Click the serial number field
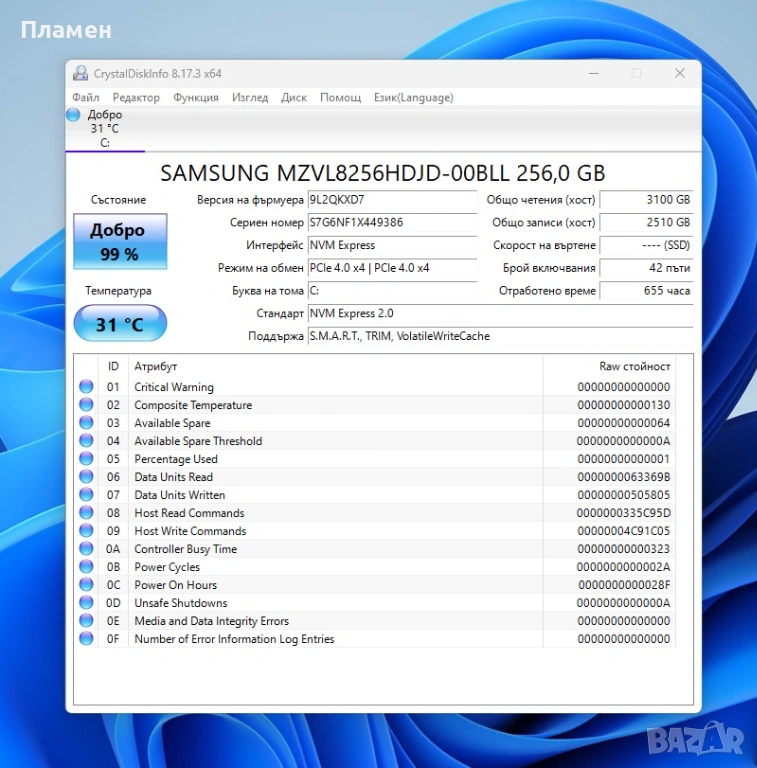757x768 pixels. coord(391,223)
